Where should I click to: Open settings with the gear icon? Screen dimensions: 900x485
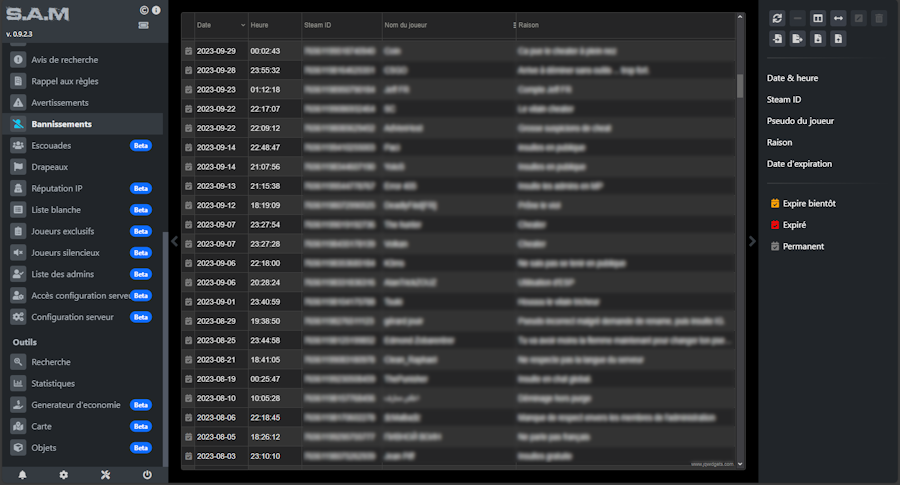[64, 475]
